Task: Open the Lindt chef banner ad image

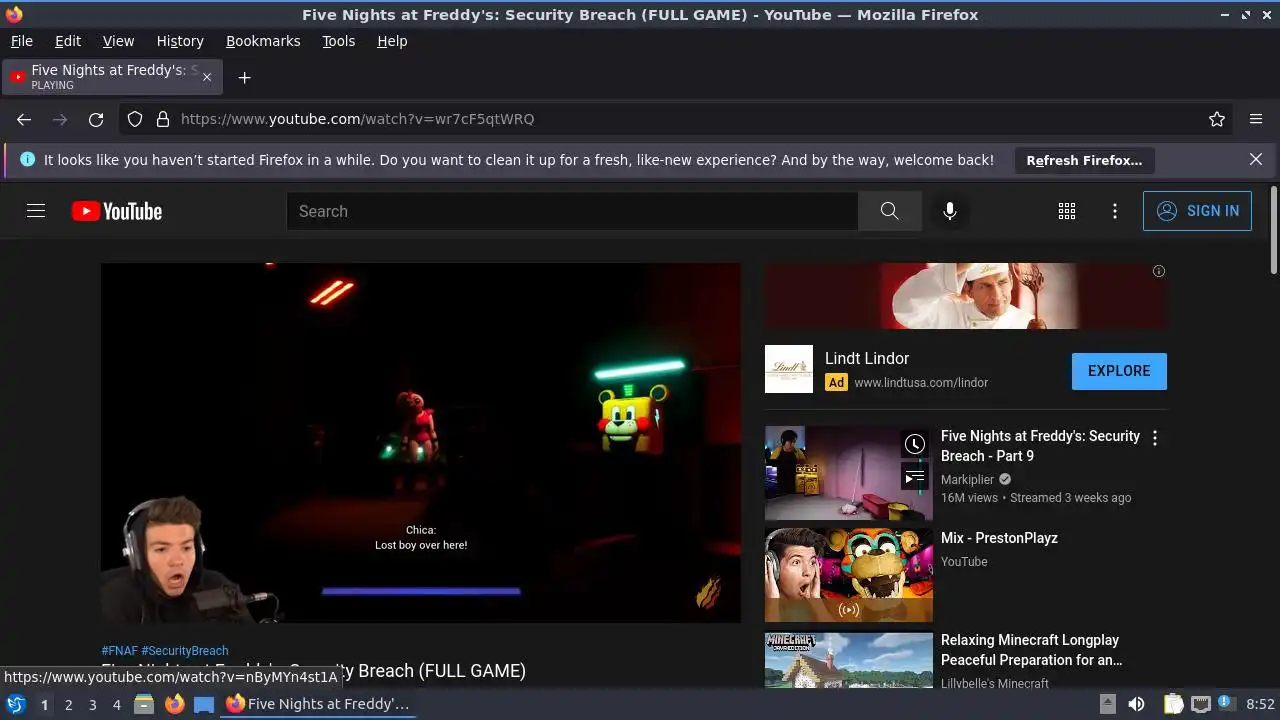Action: click(966, 296)
